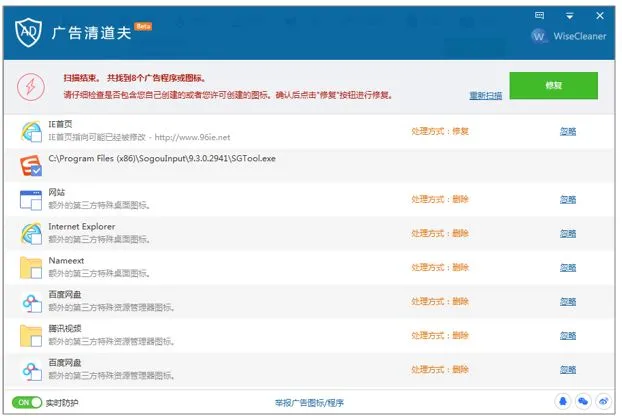Open the feedback message icon in title bar
This screenshot has width=622, height=420.
coord(539,15)
